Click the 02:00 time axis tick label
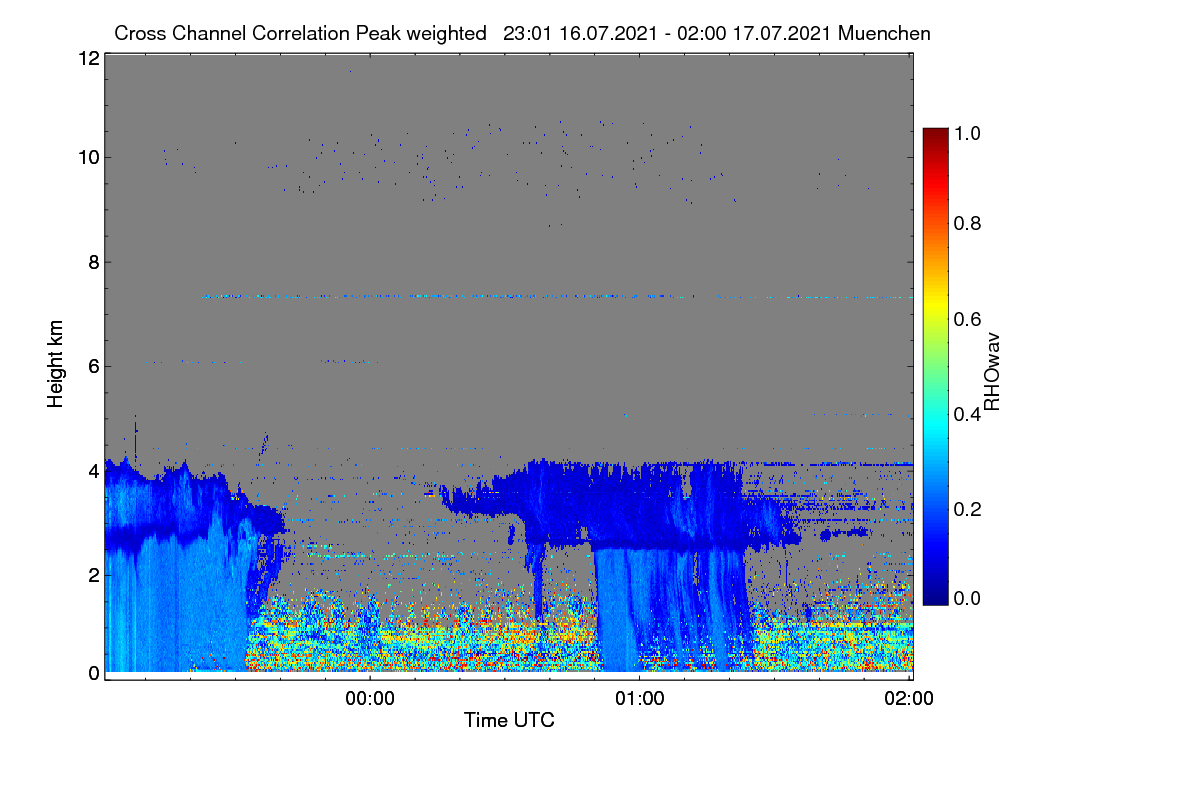The height and width of the screenshot is (800, 1200). pyautogui.click(x=909, y=699)
